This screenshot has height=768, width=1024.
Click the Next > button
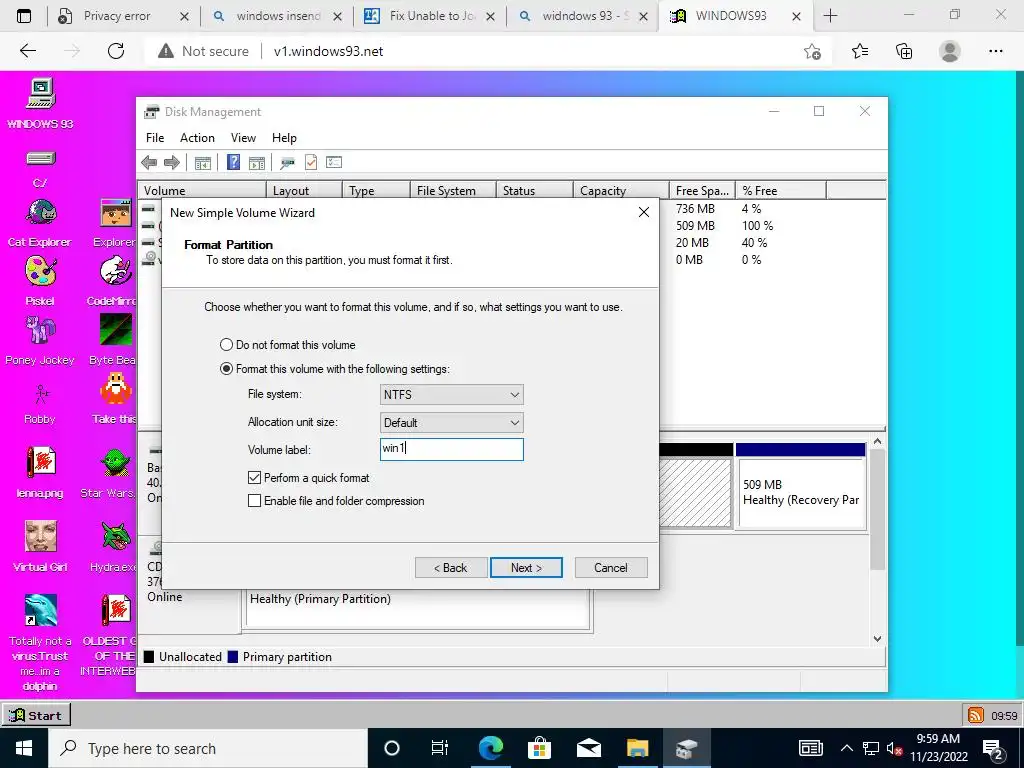[526, 568]
